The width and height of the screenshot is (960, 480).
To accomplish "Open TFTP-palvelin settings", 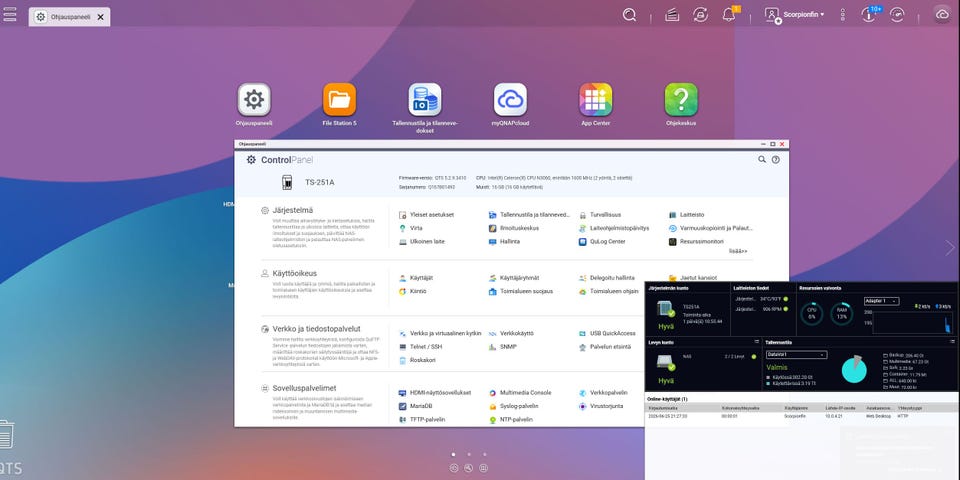I will [x=422, y=419].
